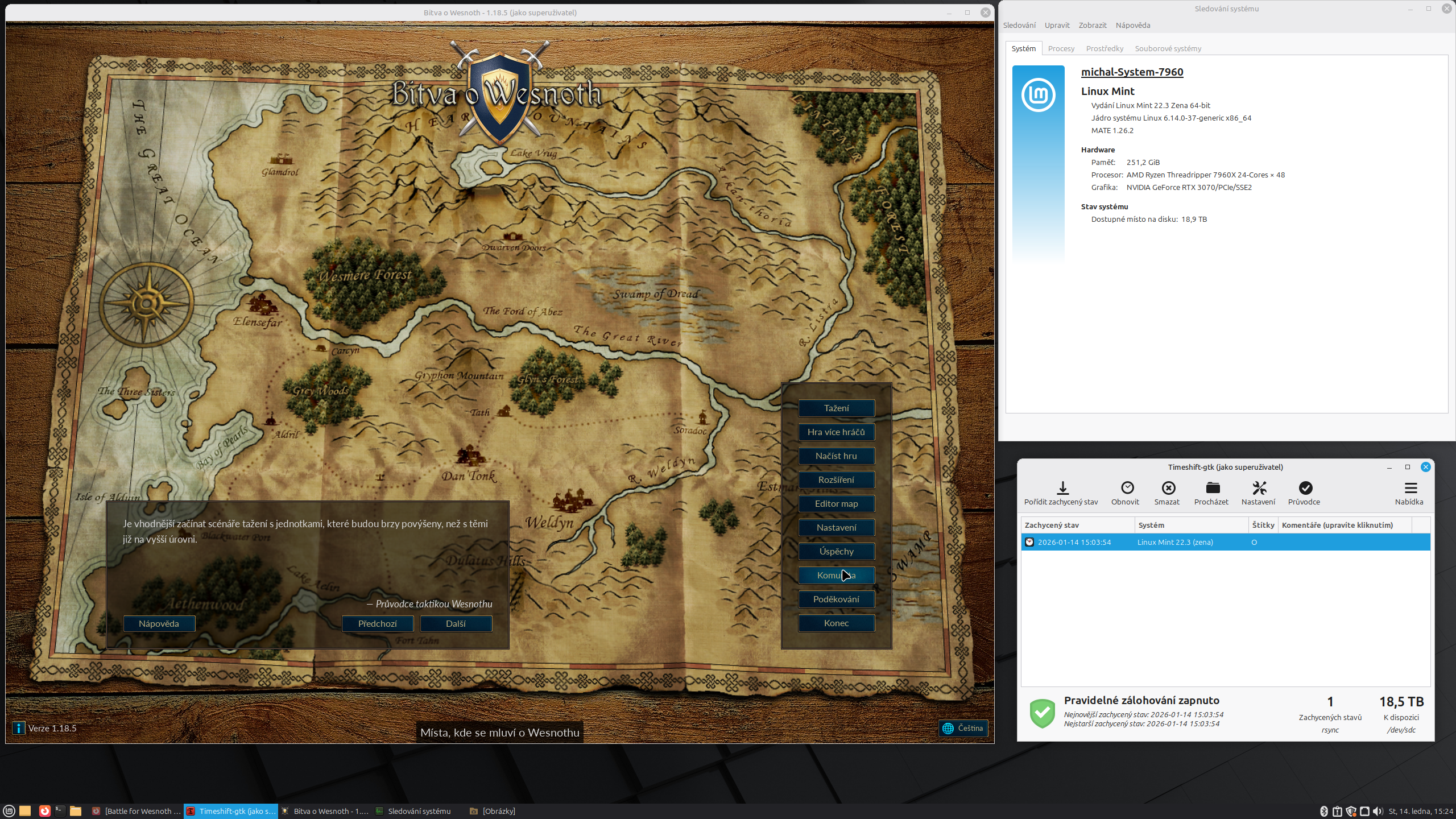
Task: Click Firefox icon in the taskbar
Action: (44, 811)
